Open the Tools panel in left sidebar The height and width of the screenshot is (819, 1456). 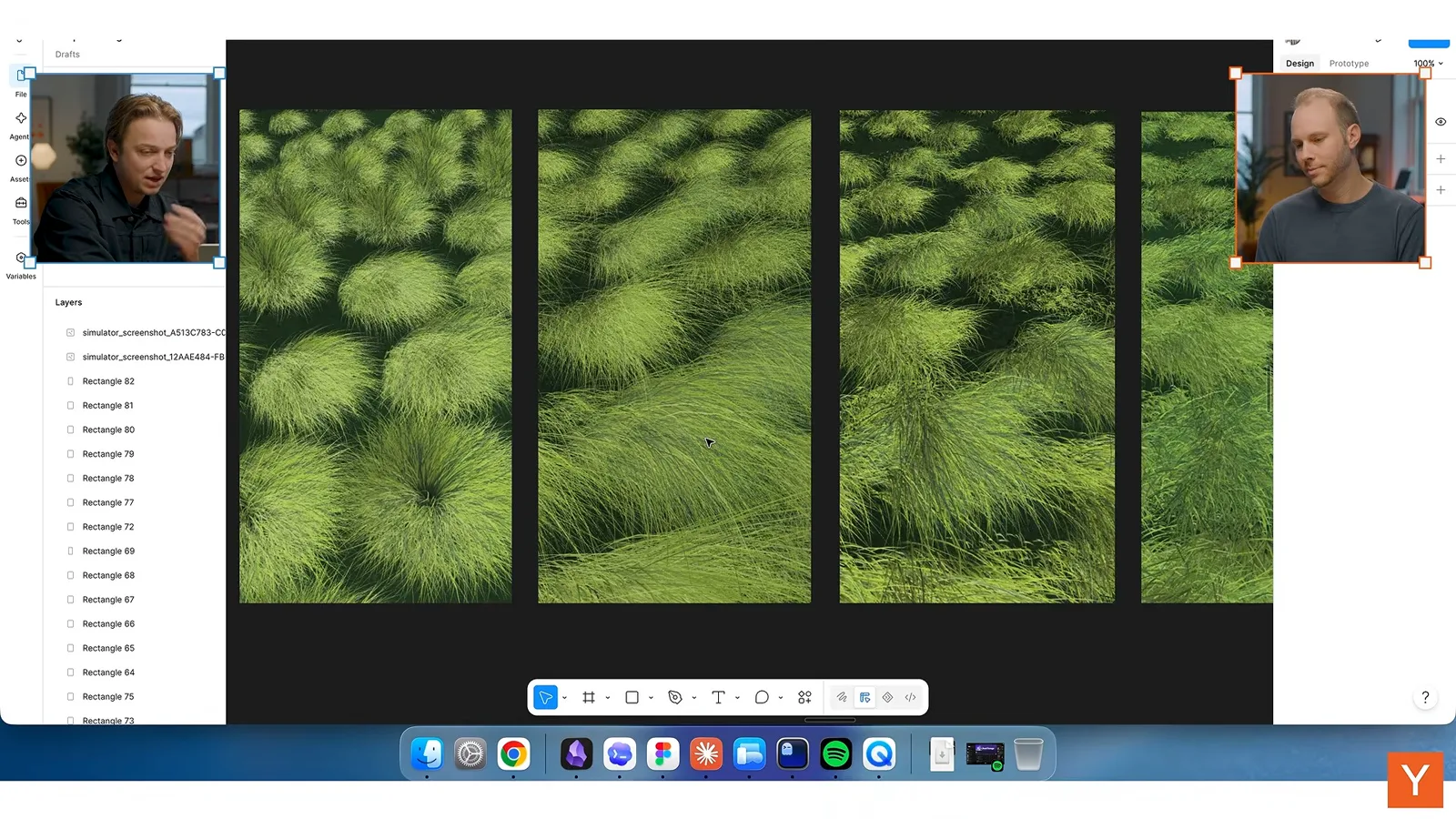tap(20, 209)
